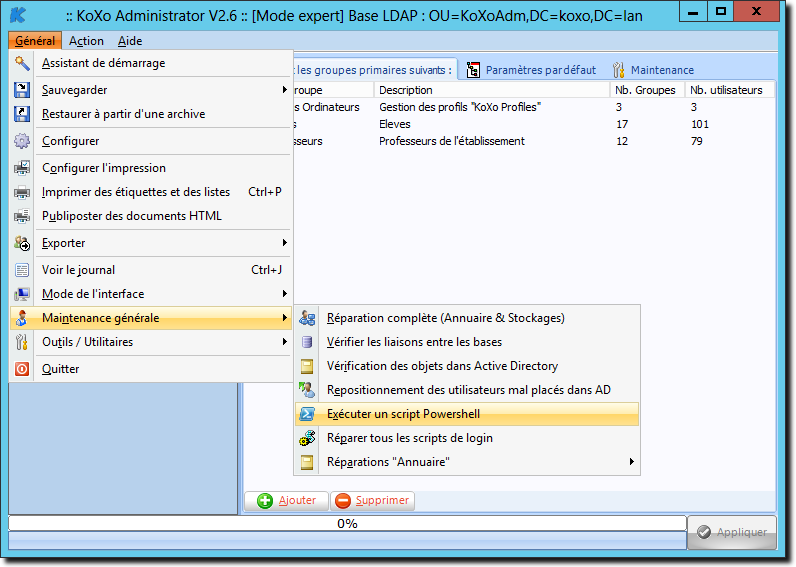Viewport: 796px width, 567px height.
Task: Click the Configurer gear icon
Action: point(22,141)
